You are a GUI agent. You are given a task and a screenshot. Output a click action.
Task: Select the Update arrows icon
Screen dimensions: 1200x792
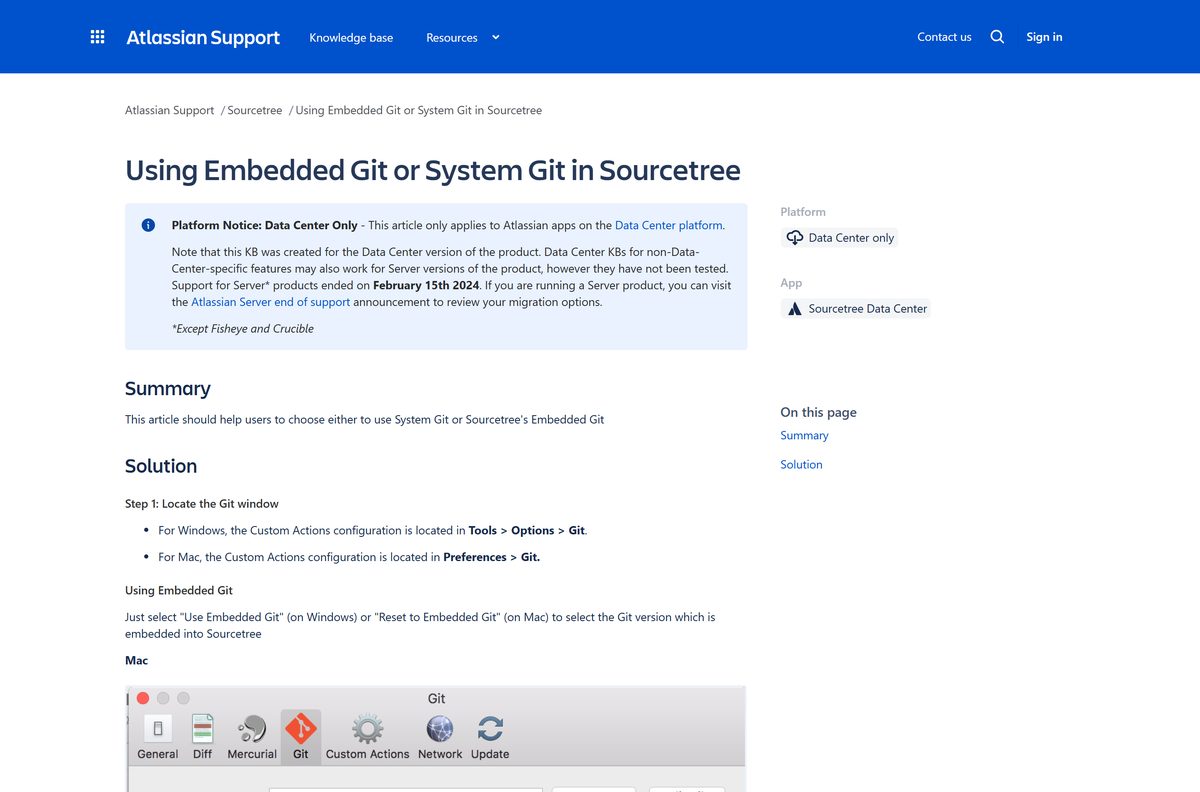click(x=490, y=728)
